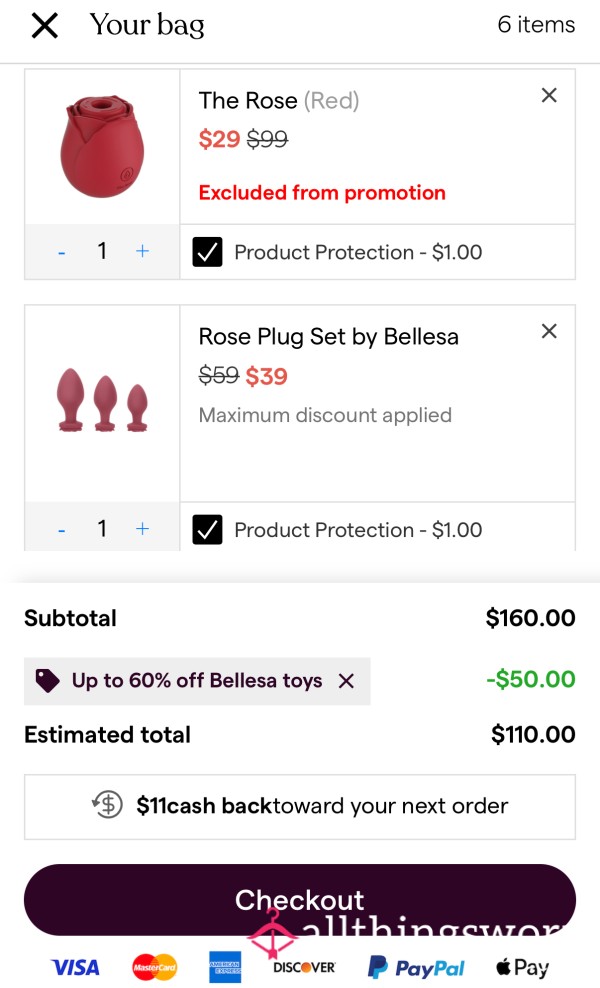600x988 pixels.
Task: Open Rose Plug Set by Bellesa title
Action: coord(328,336)
